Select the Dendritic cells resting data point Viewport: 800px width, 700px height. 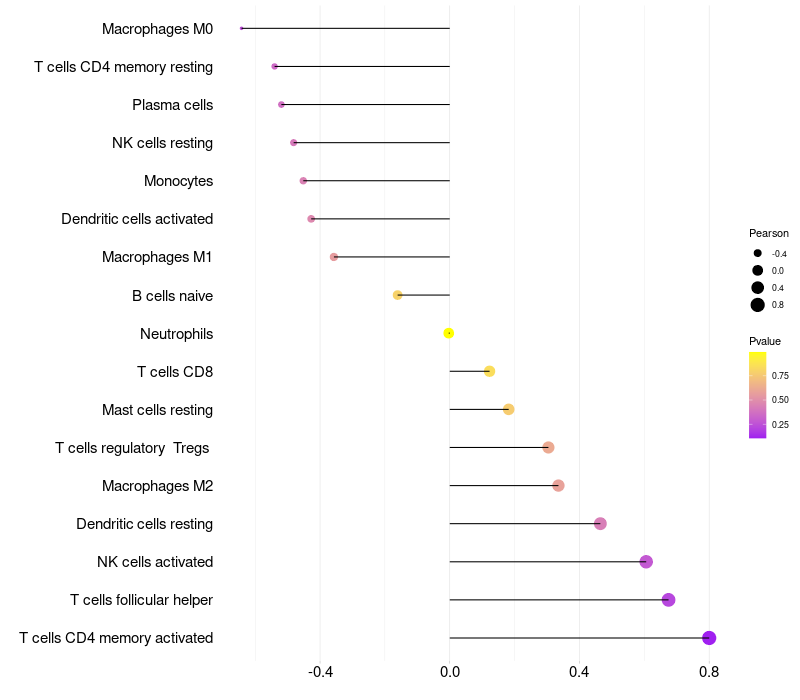pos(600,524)
